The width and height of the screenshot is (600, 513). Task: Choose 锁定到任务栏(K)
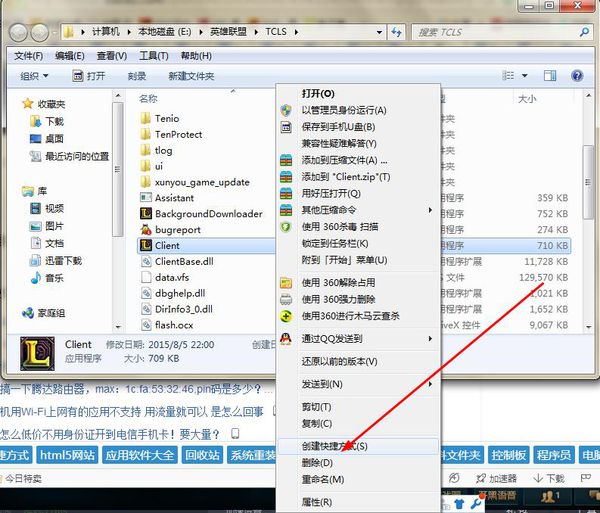tap(358, 243)
